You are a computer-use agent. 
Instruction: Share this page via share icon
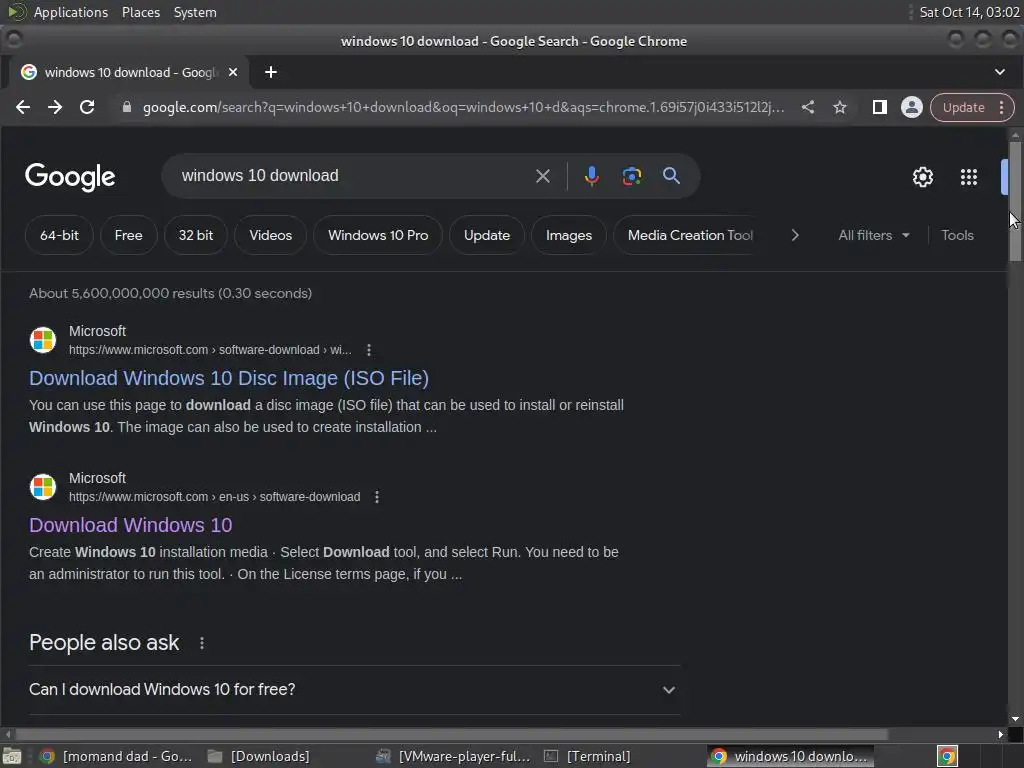pos(808,107)
